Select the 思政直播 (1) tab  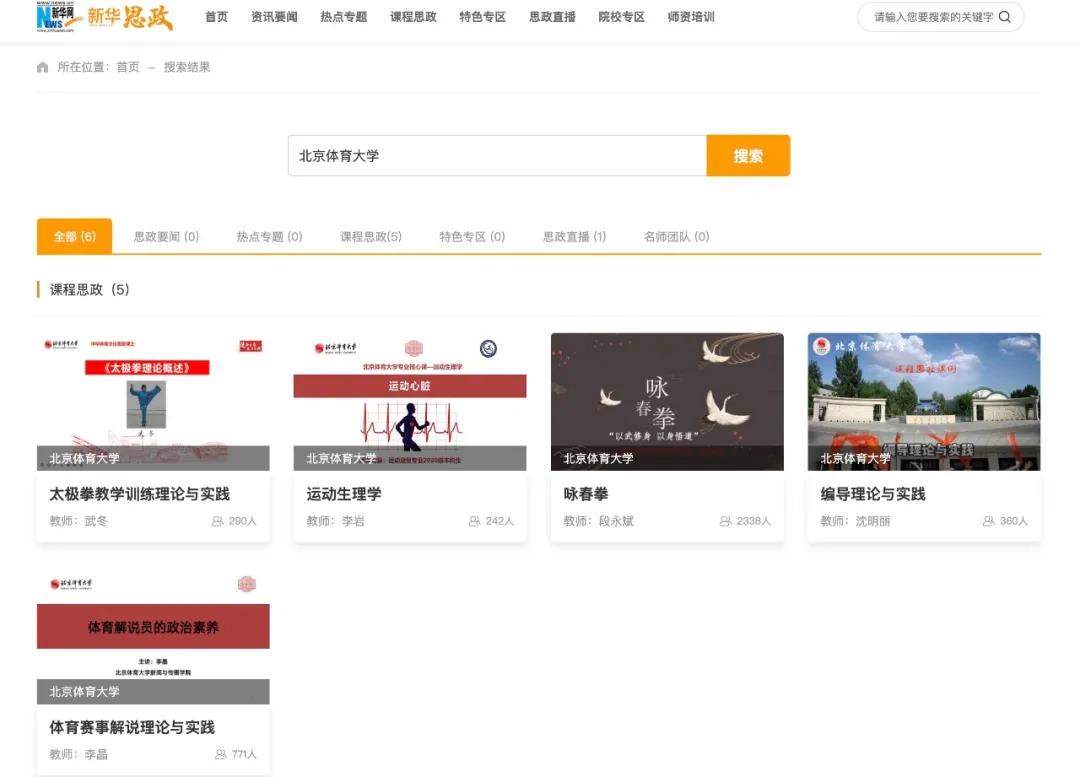tap(573, 236)
